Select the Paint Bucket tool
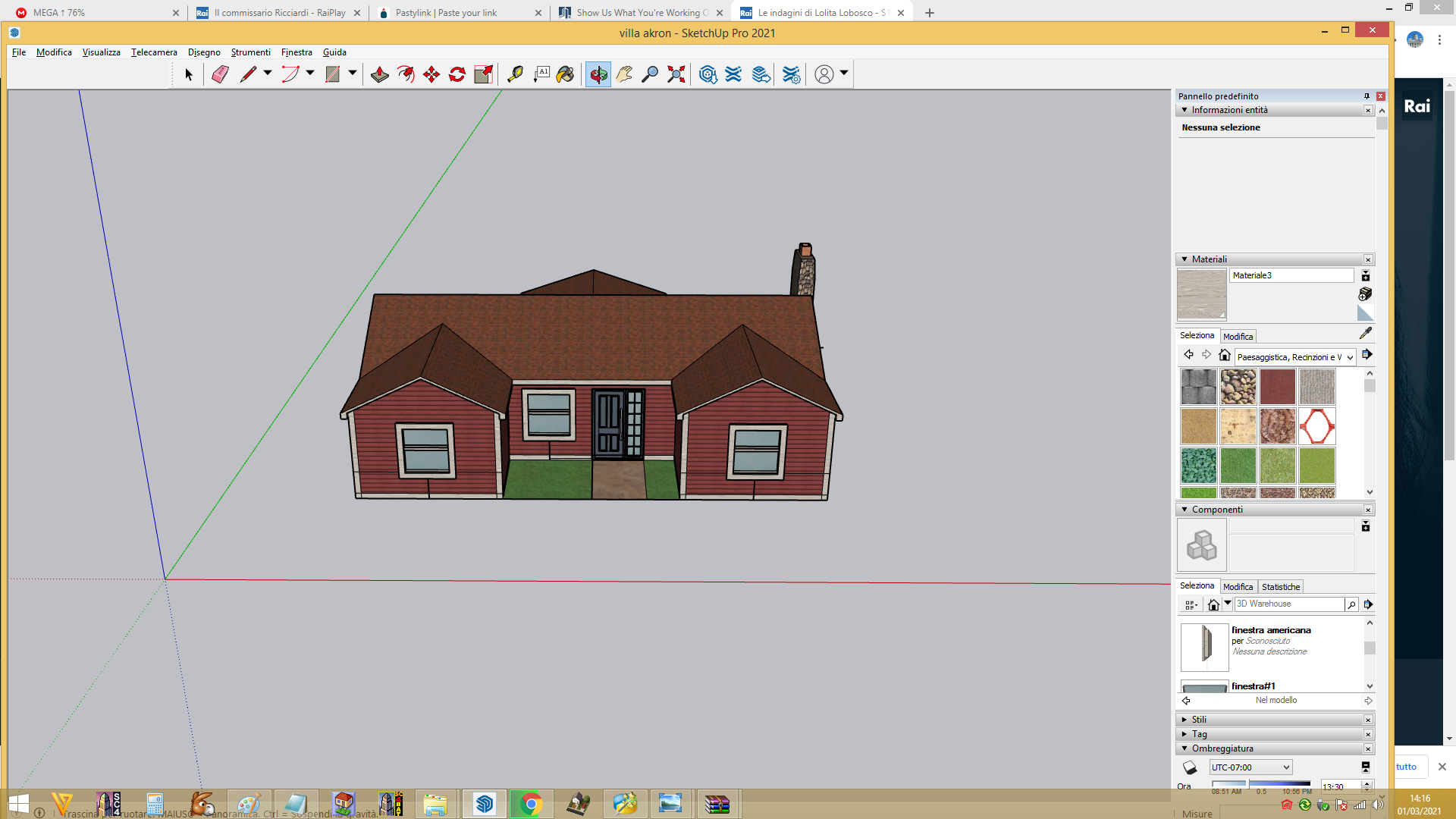Viewport: 1456px width, 819px height. point(565,74)
